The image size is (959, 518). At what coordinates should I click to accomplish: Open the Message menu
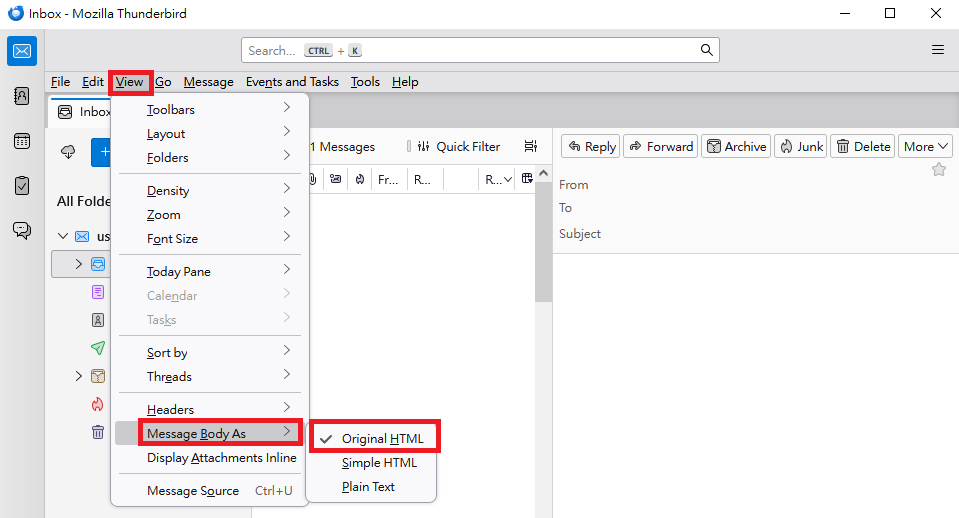[x=209, y=82]
